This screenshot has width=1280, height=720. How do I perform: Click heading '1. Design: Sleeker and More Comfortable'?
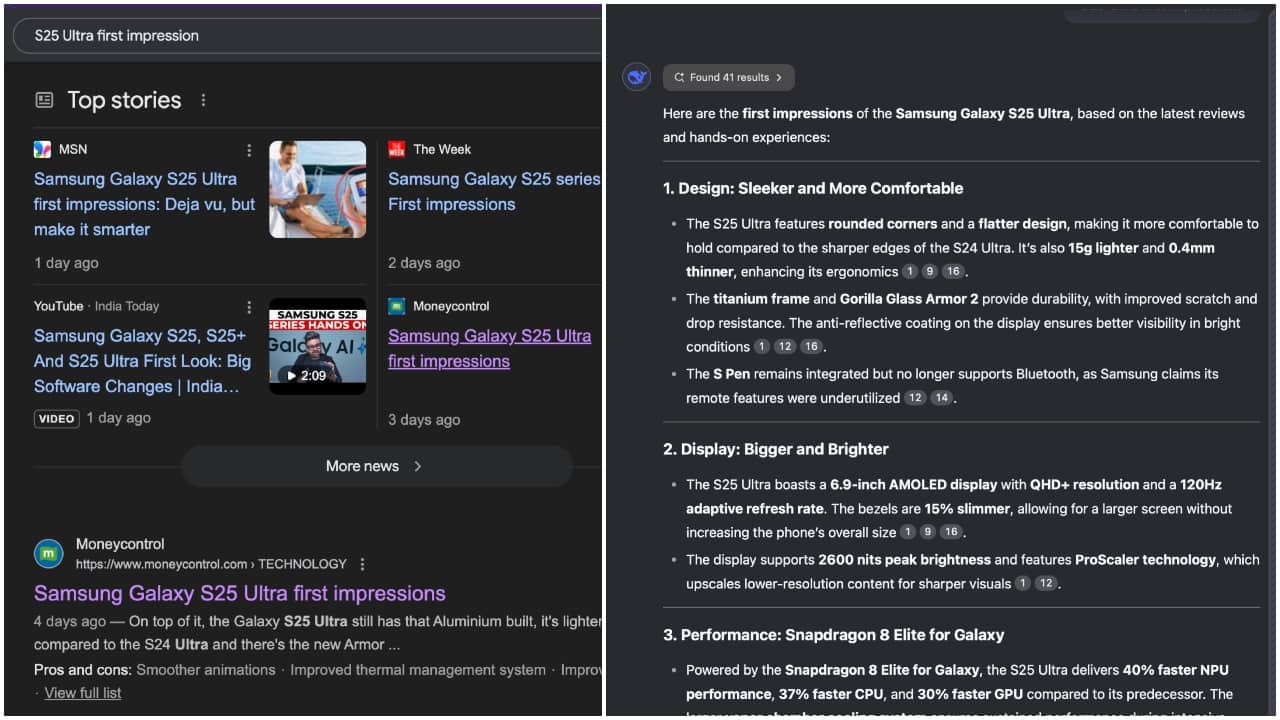813,188
